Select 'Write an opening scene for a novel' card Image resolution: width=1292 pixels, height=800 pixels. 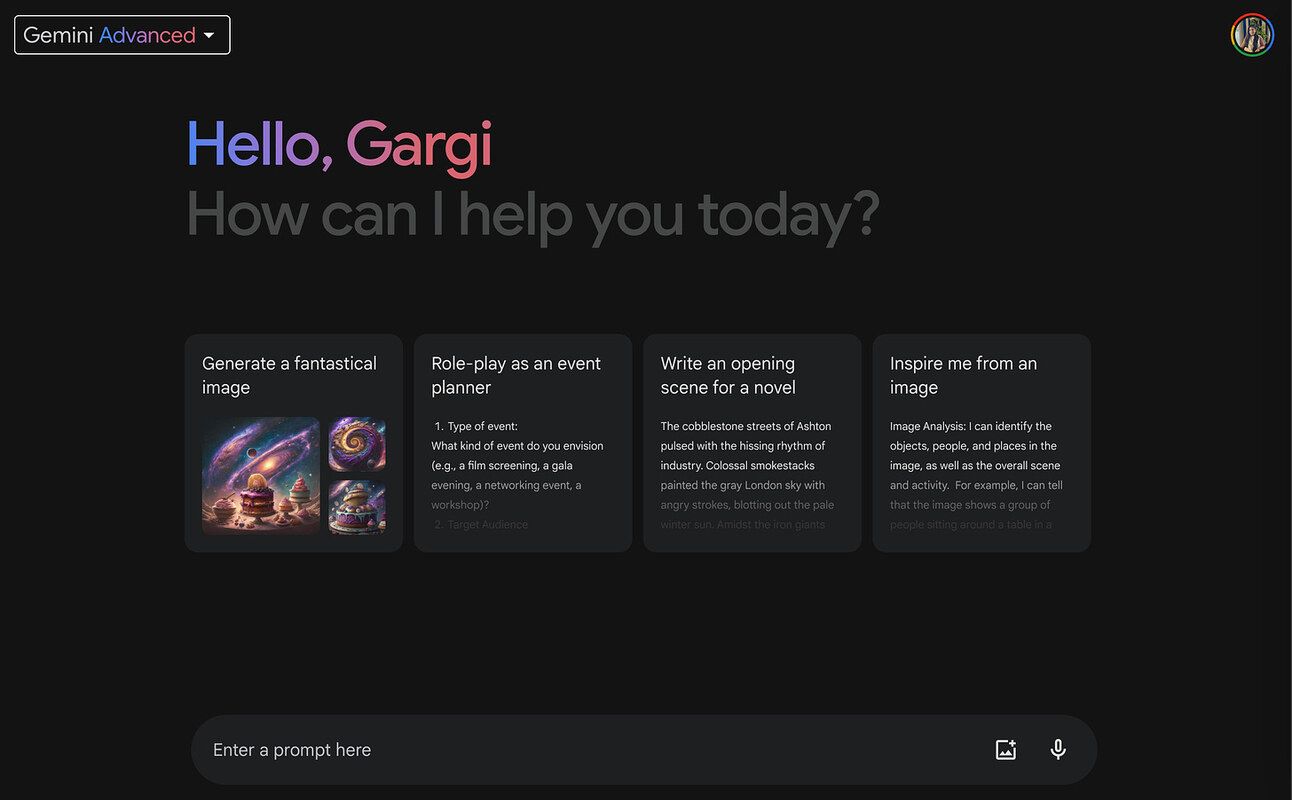point(752,443)
